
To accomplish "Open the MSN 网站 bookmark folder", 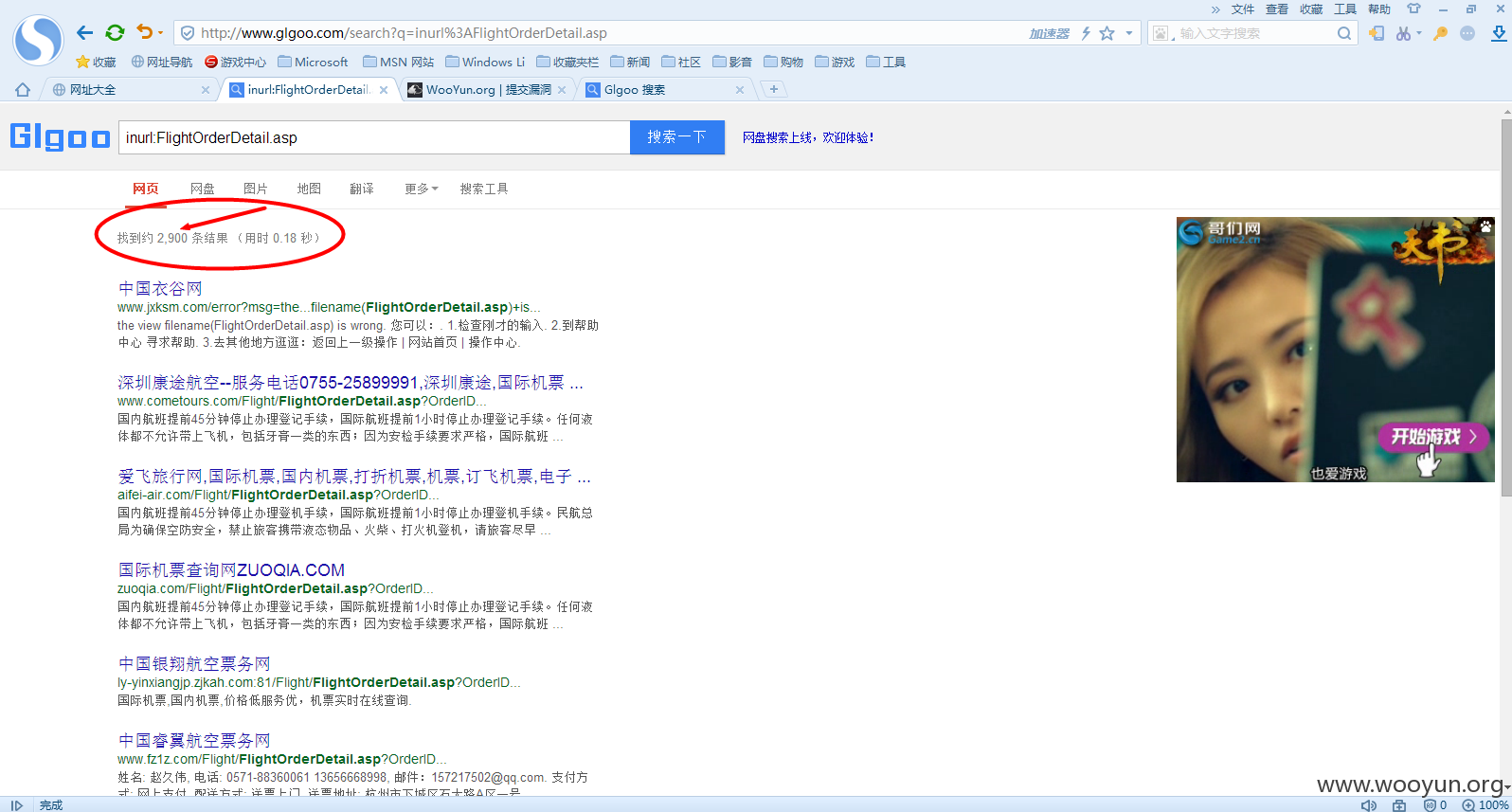I will (398, 62).
